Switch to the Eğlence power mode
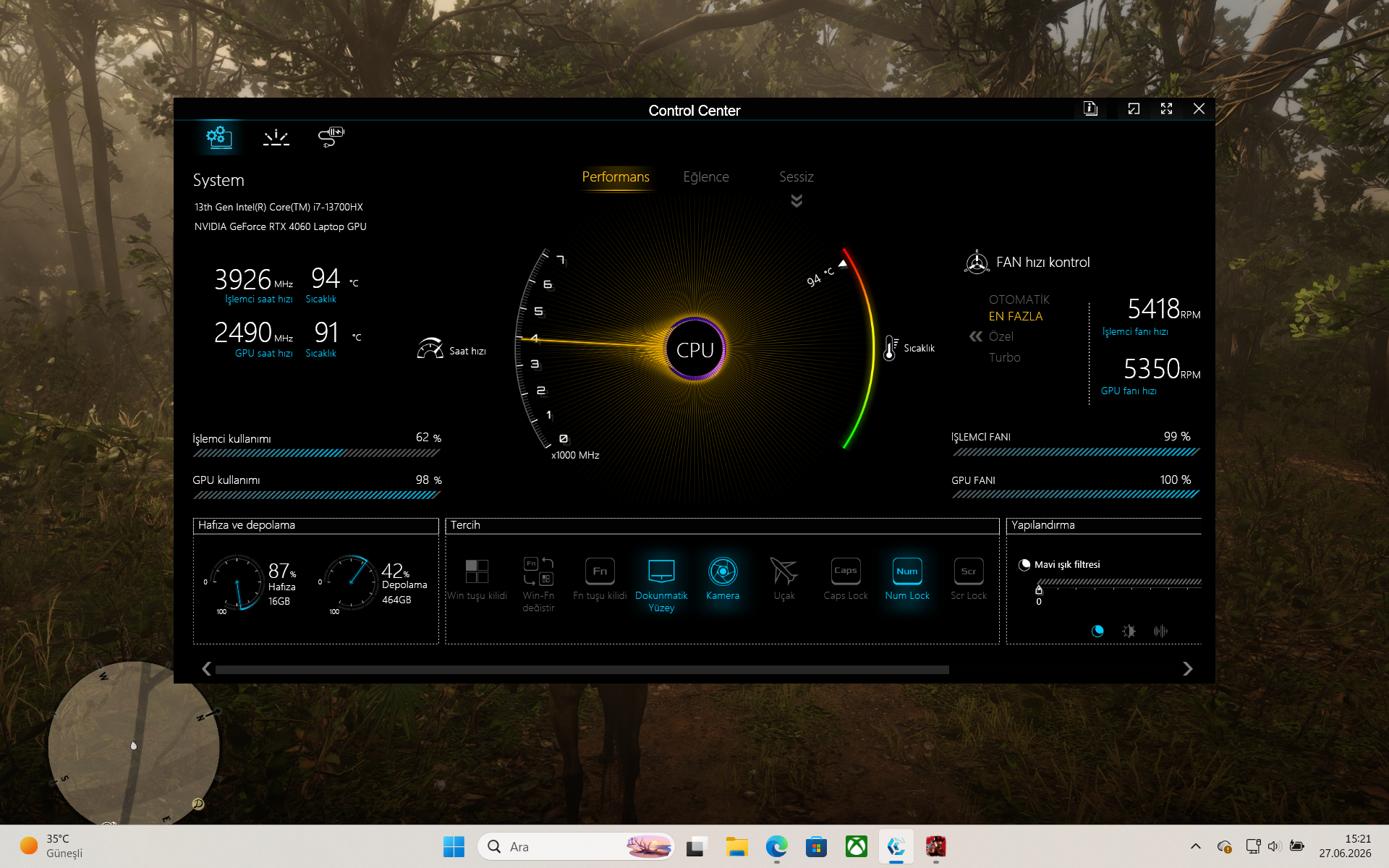This screenshot has height=868, width=1389. 706,177
